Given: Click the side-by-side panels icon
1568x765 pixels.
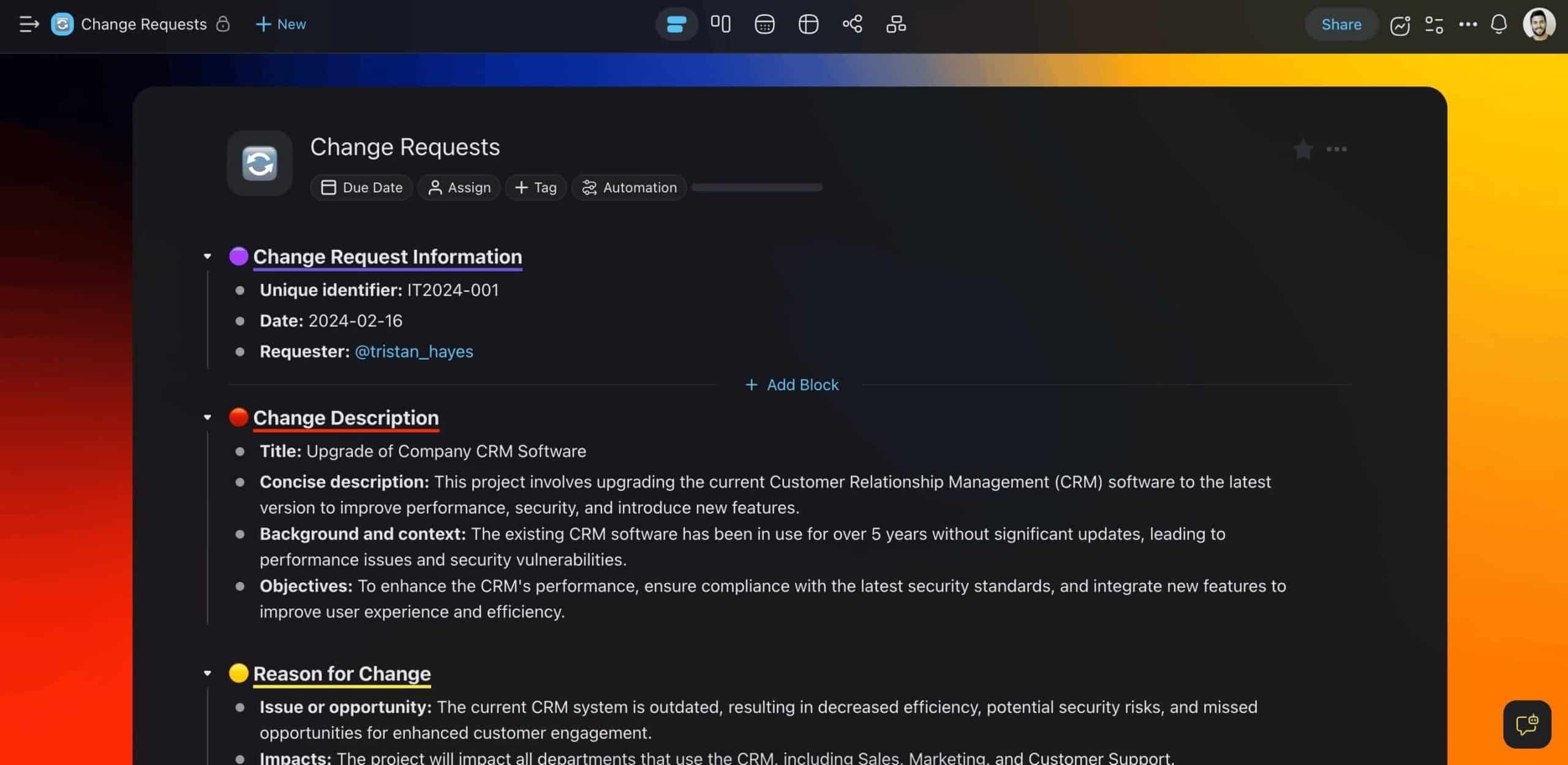Looking at the screenshot, I should (720, 24).
